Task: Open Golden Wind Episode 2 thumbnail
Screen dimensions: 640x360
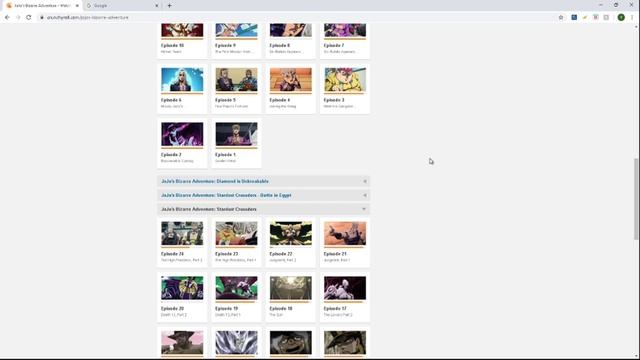Action: click(x=182, y=134)
